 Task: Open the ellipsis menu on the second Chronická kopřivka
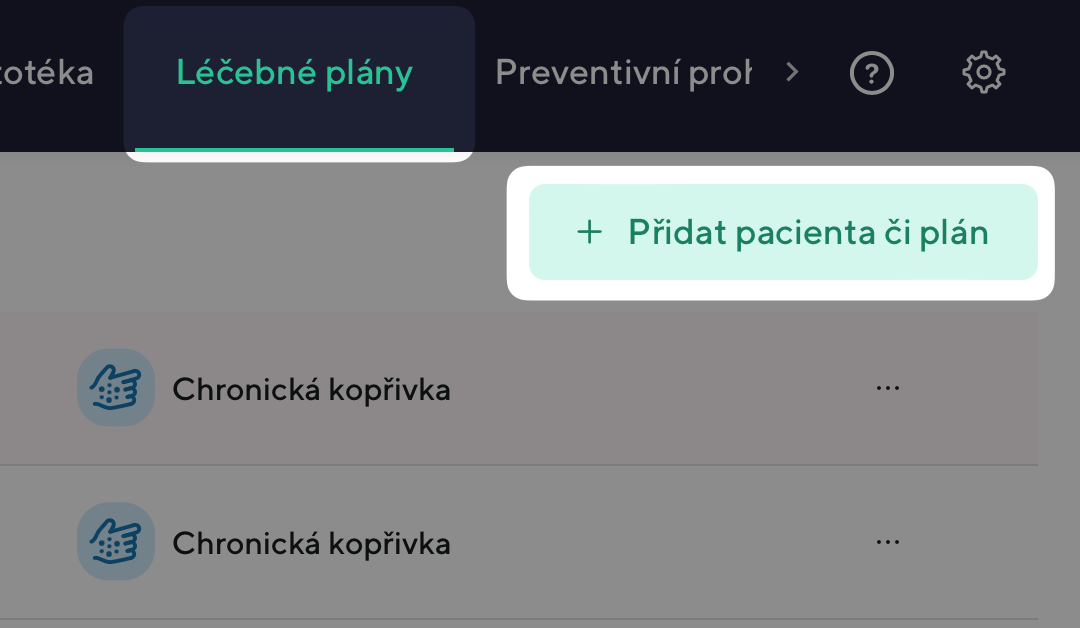point(888,541)
